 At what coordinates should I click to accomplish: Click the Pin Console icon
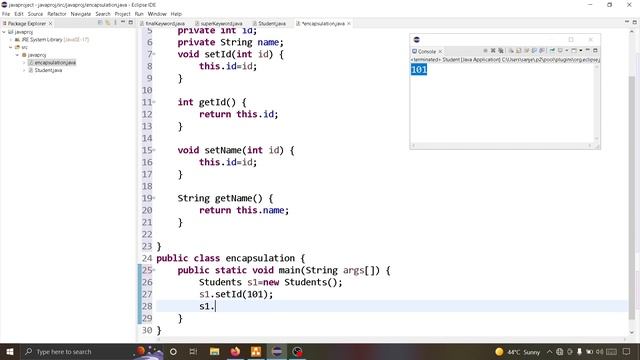(x=552, y=50)
